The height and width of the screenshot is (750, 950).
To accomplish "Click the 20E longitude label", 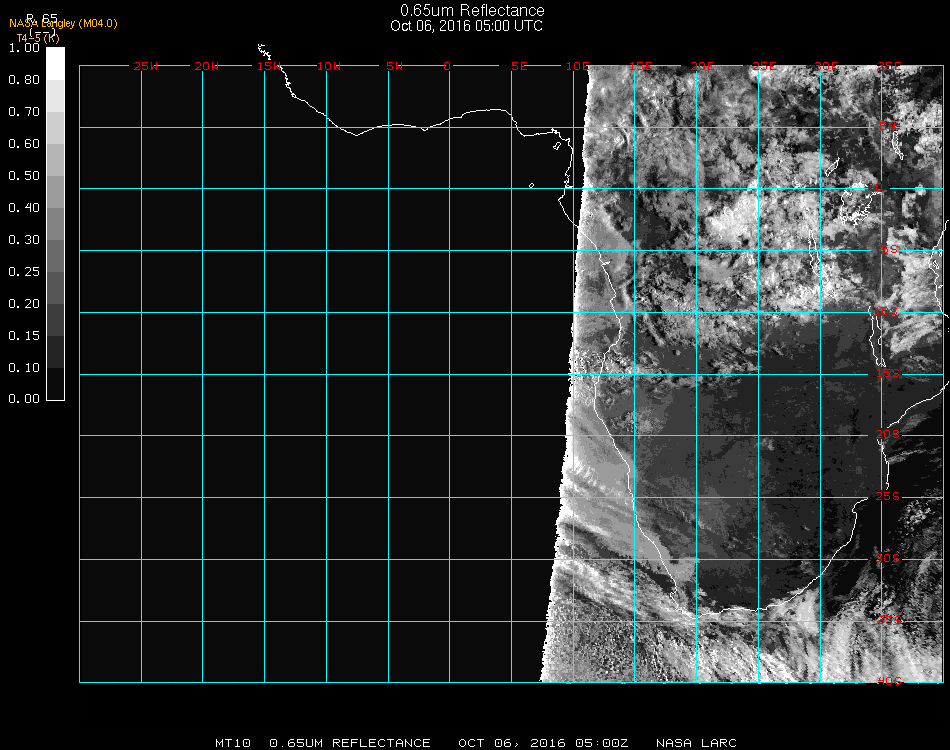I will pos(703,66).
